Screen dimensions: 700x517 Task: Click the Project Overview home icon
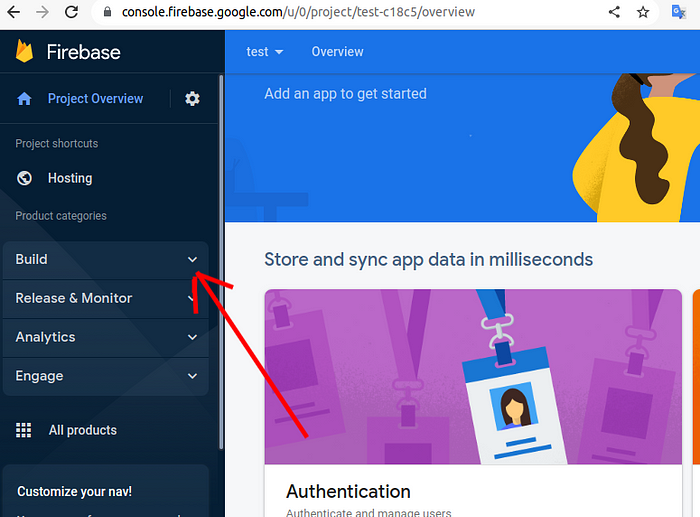click(x=24, y=99)
